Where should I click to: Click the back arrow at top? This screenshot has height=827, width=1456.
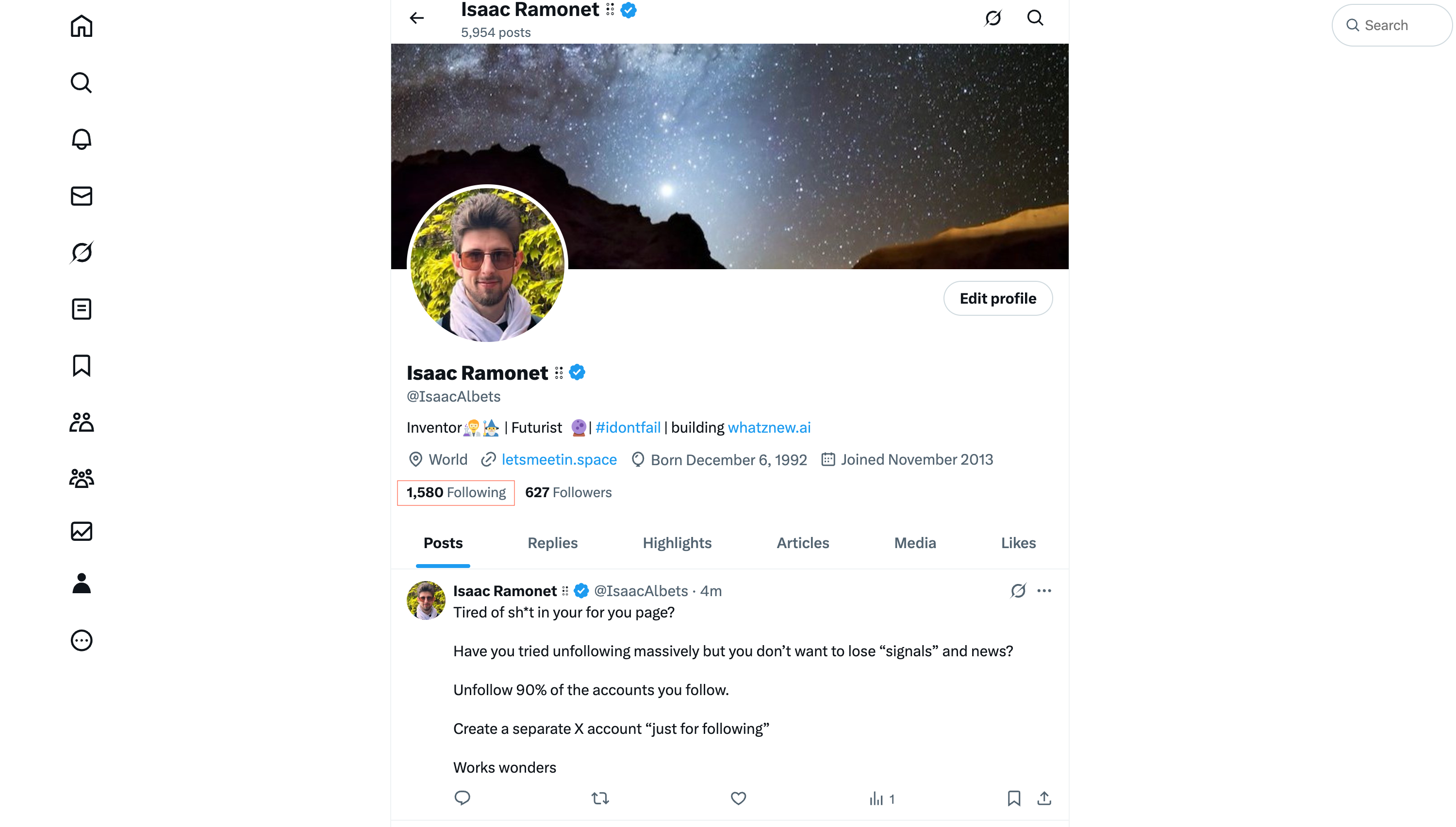[416, 18]
